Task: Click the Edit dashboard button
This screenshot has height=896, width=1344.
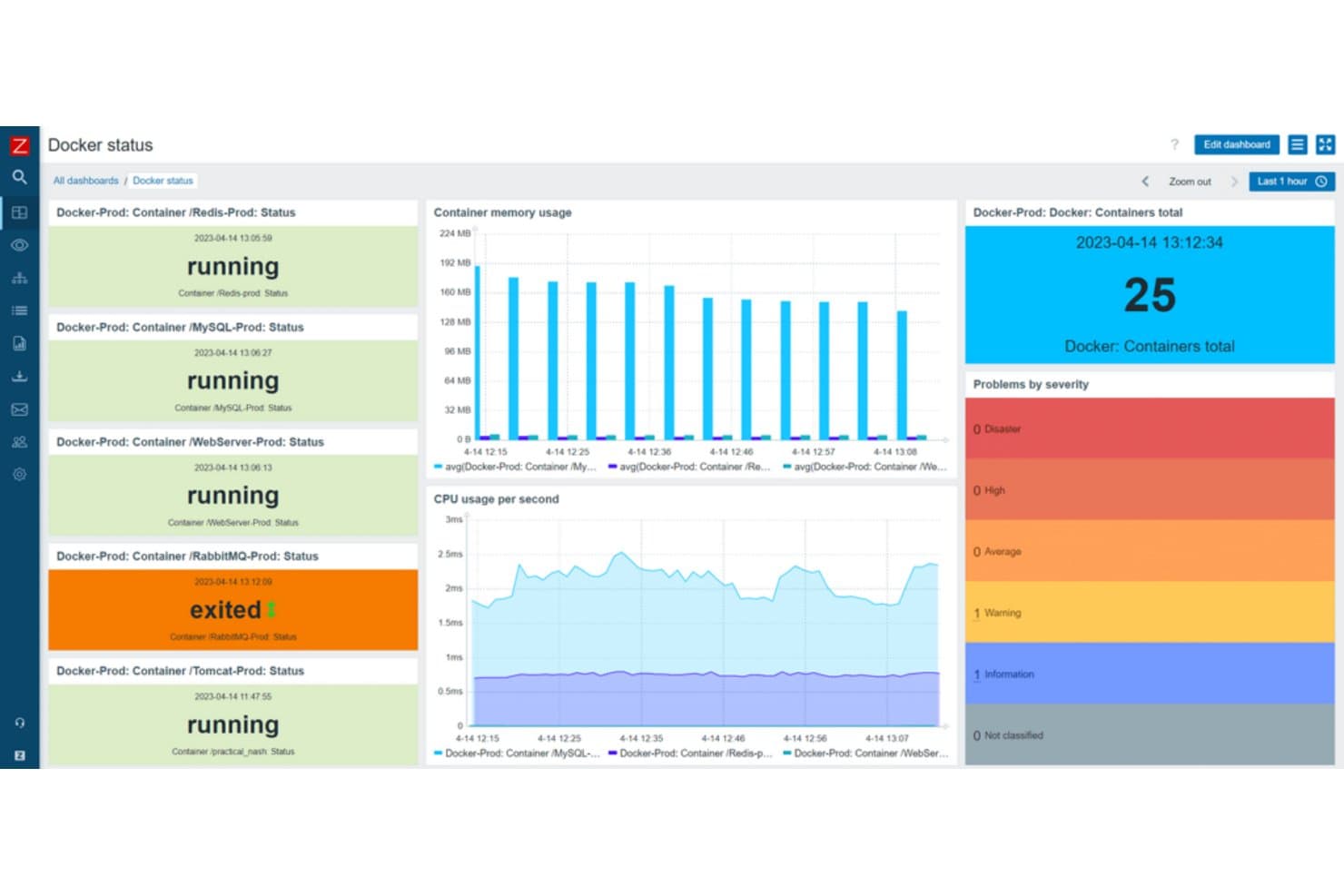Action: [x=1236, y=144]
